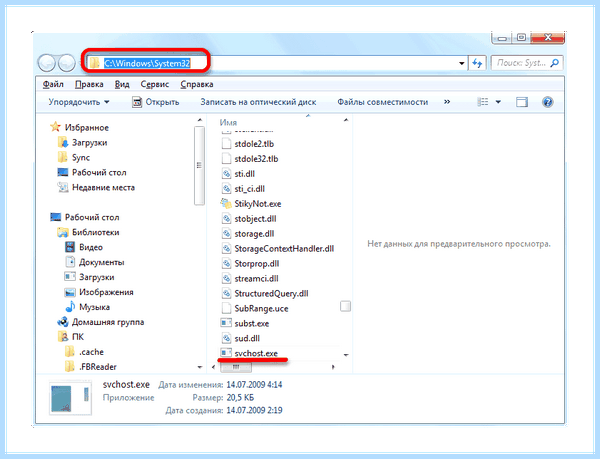Click the Видео library icon
The width and height of the screenshot is (600, 459).
tap(70, 247)
